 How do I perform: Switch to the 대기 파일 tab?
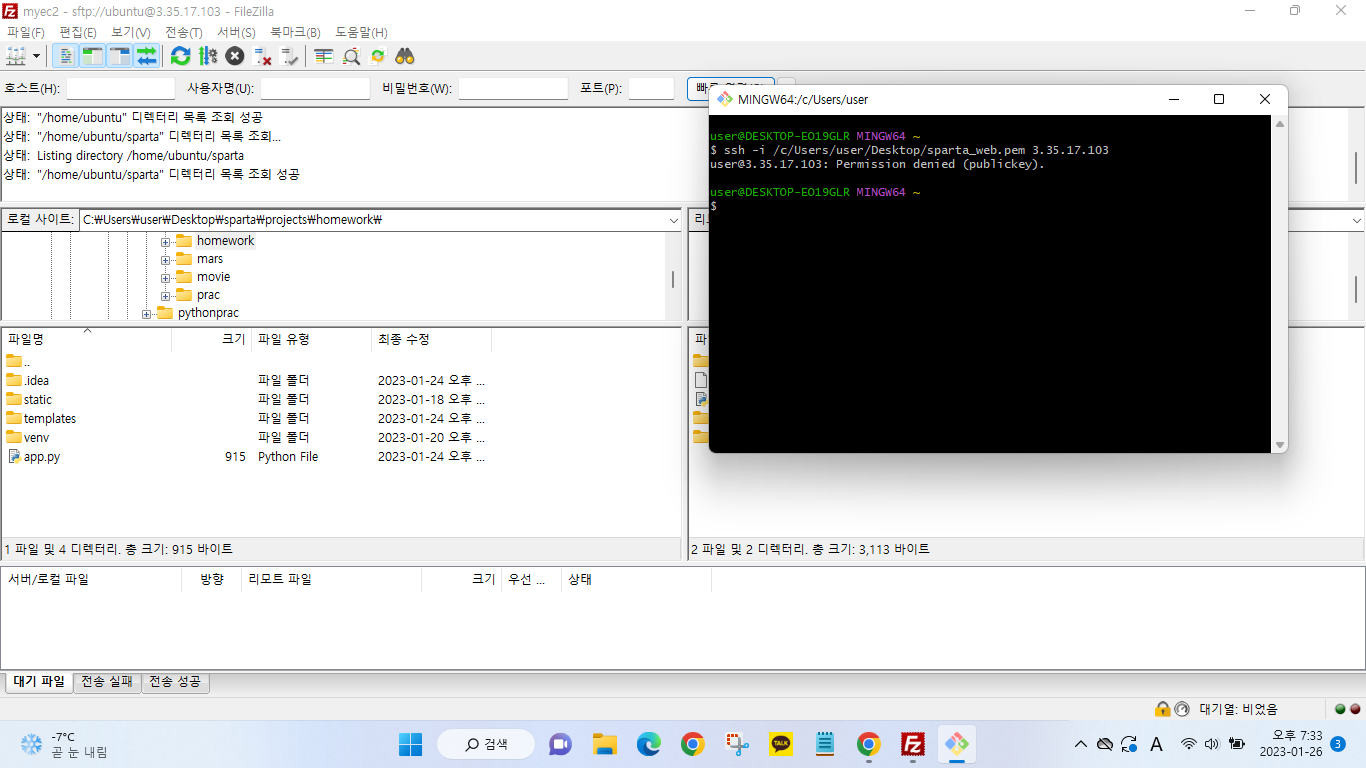coord(39,682)
